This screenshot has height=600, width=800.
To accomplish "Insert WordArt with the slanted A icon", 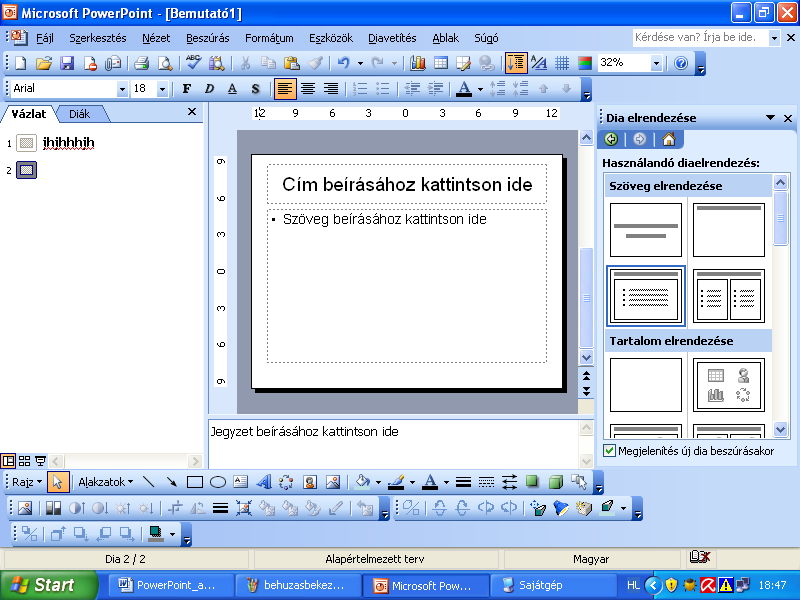I will click(x=264, y=482).
